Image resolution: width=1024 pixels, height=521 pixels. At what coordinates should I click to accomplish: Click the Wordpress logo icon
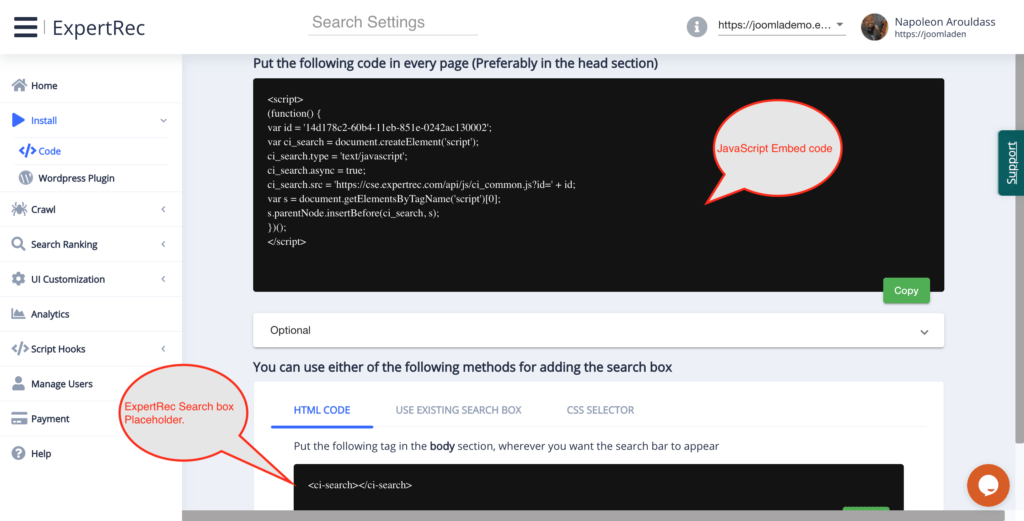pos(25,178)
